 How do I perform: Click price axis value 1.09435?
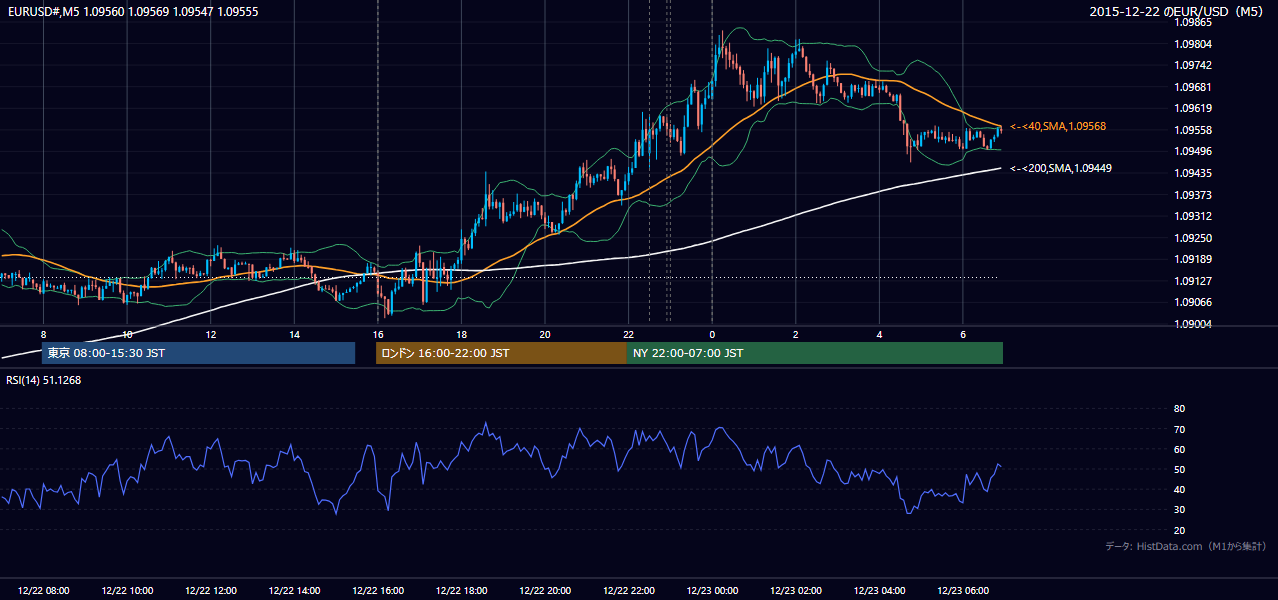(1194, 173)
